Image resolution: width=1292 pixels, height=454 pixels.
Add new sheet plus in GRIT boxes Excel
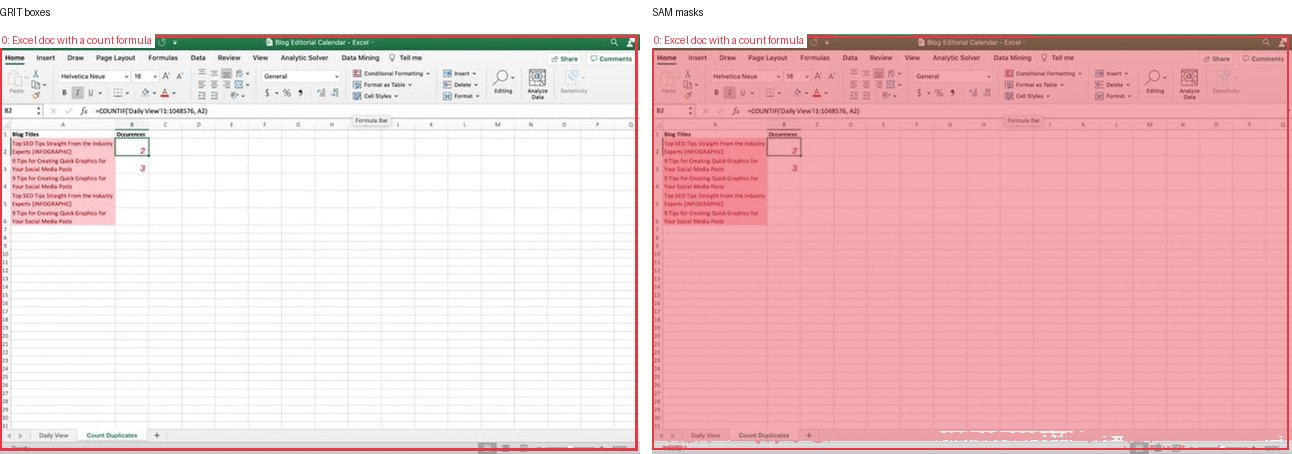point(156,436)
